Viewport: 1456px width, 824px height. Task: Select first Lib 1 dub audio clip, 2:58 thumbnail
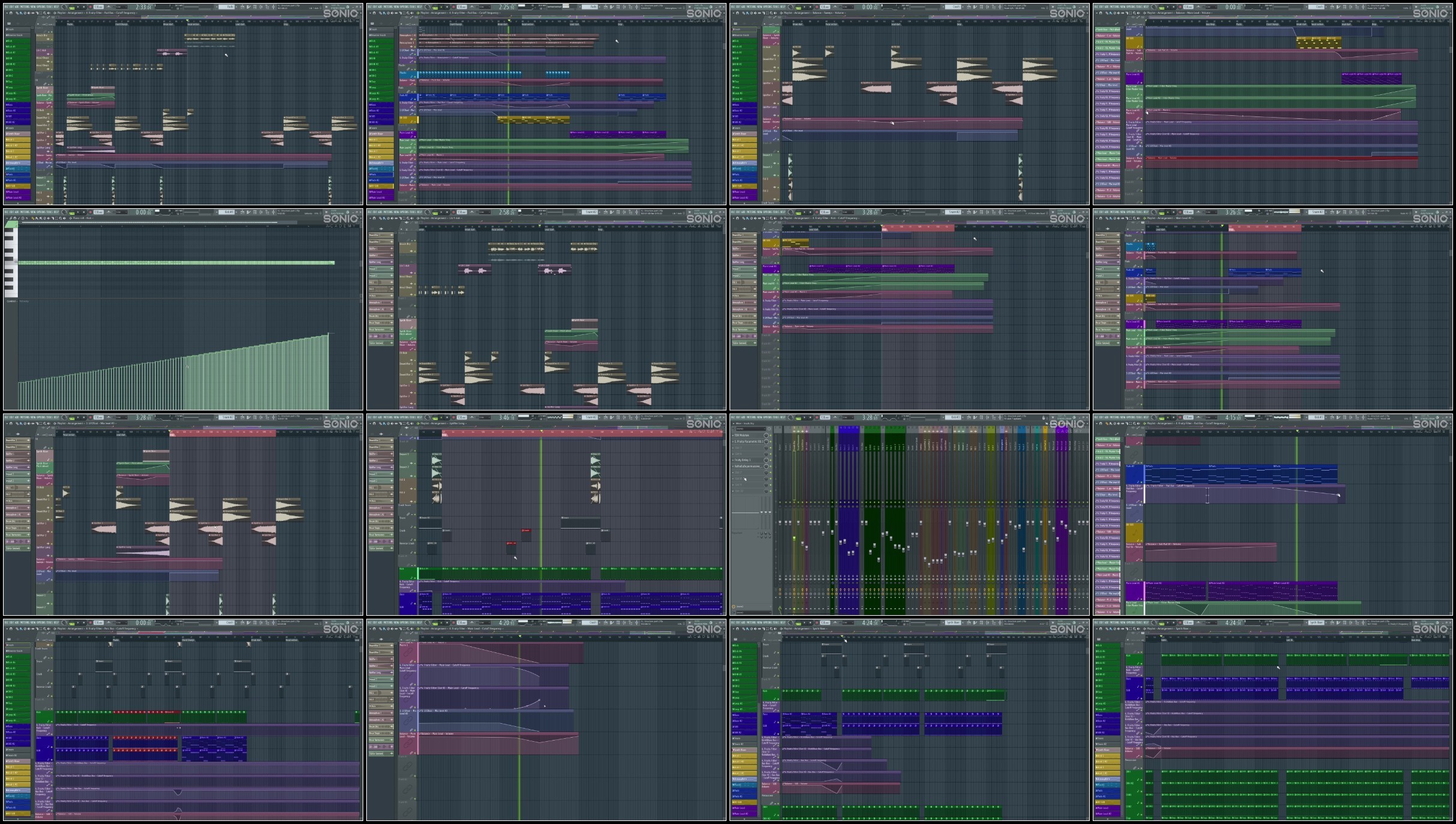pos(474,269)
